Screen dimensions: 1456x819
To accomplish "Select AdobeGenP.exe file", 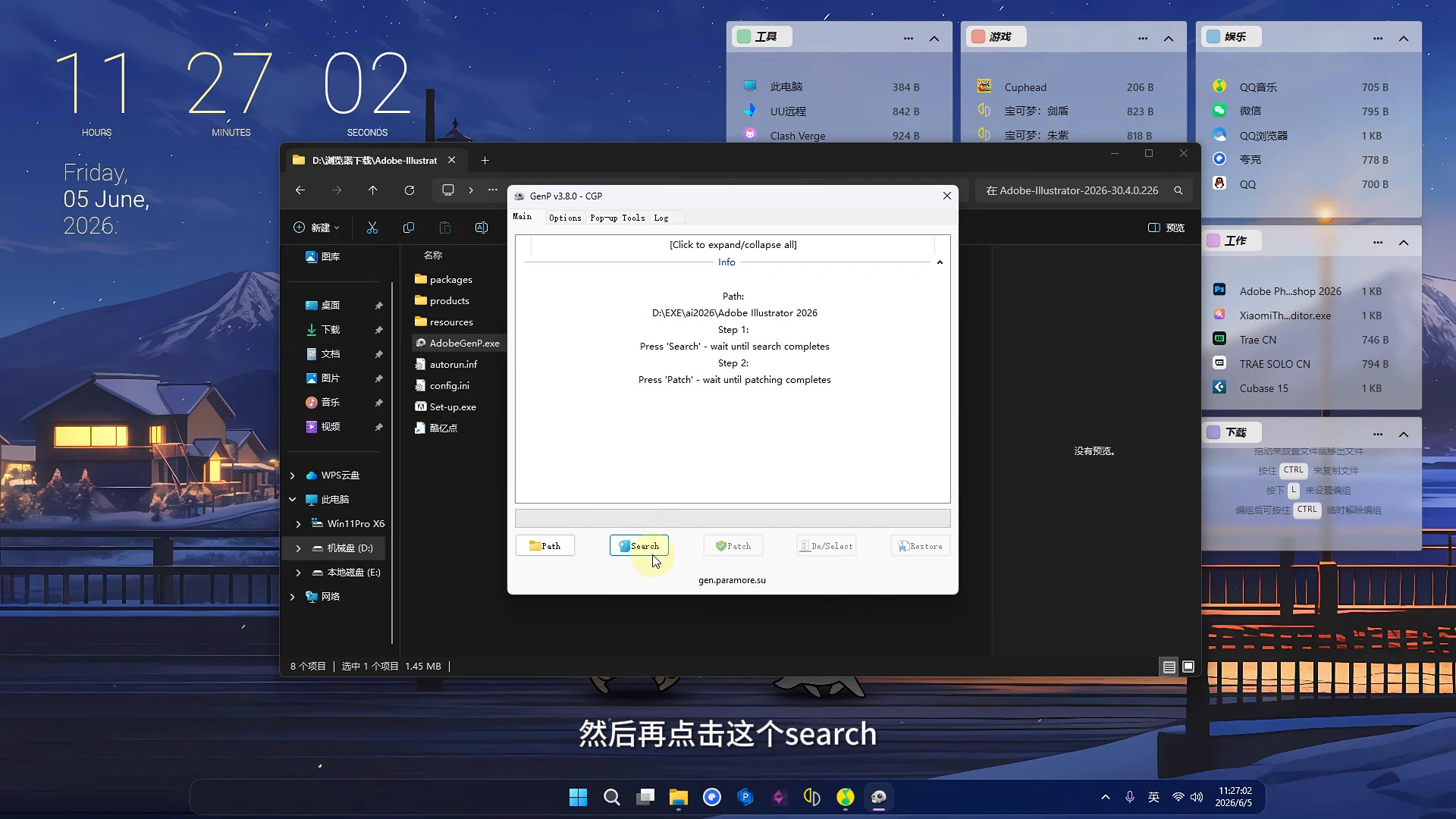I will 457,344.
